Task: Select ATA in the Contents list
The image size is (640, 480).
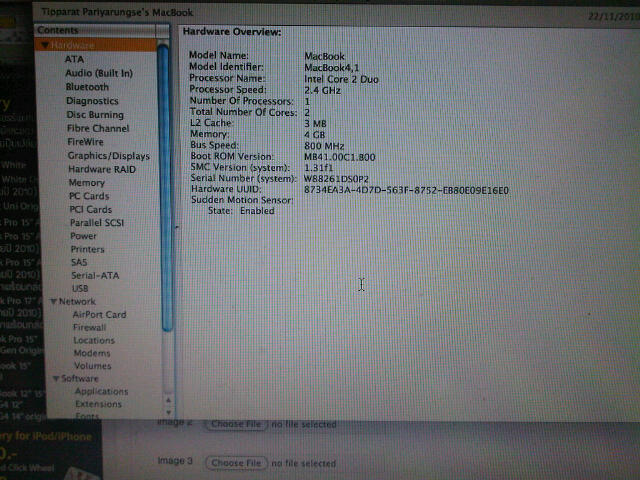Action: pyautogui.click(x=74, y=59)
